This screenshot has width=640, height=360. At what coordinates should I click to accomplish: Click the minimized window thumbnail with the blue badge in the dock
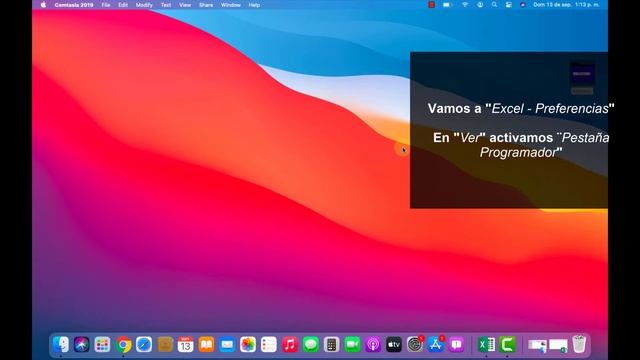click(x=538, y=345)
